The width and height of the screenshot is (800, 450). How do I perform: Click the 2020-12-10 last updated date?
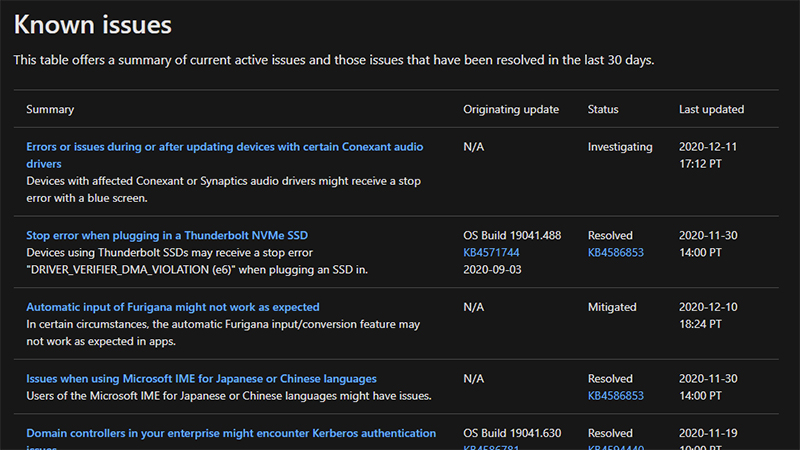coord(708,307)
